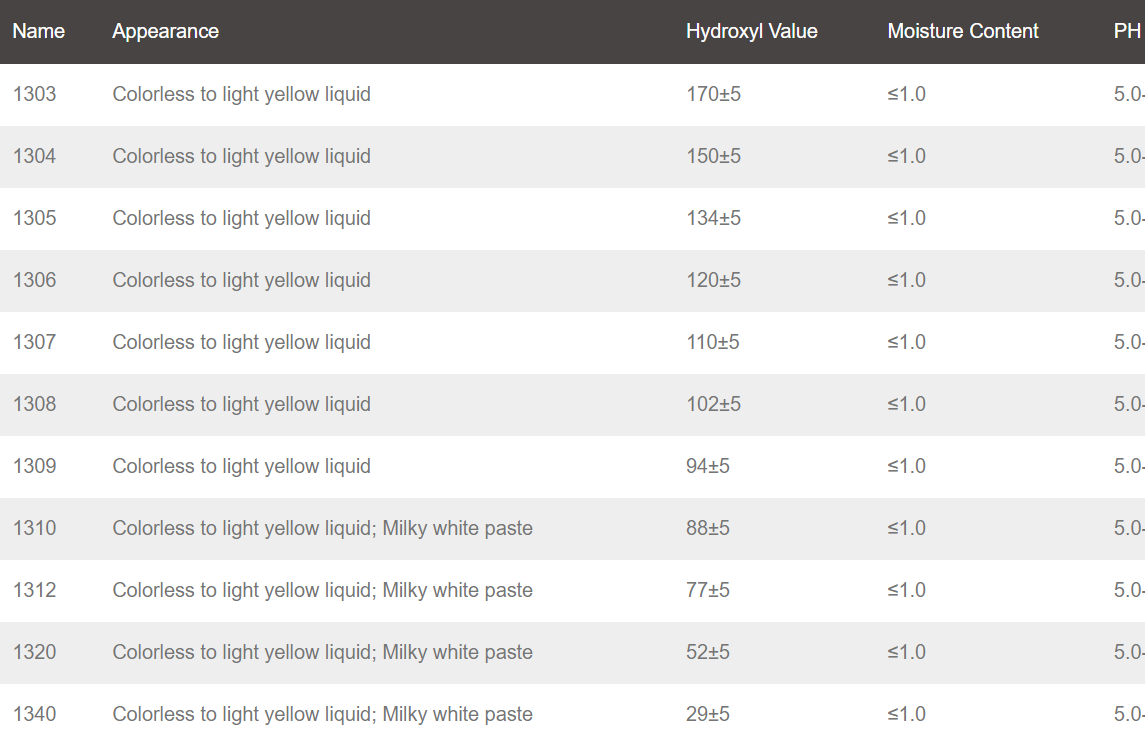Image resolution: width=1146 pixels, height=737 pixels.
Task: Click the Appearance column header
Action: click(x=165, y=31)
